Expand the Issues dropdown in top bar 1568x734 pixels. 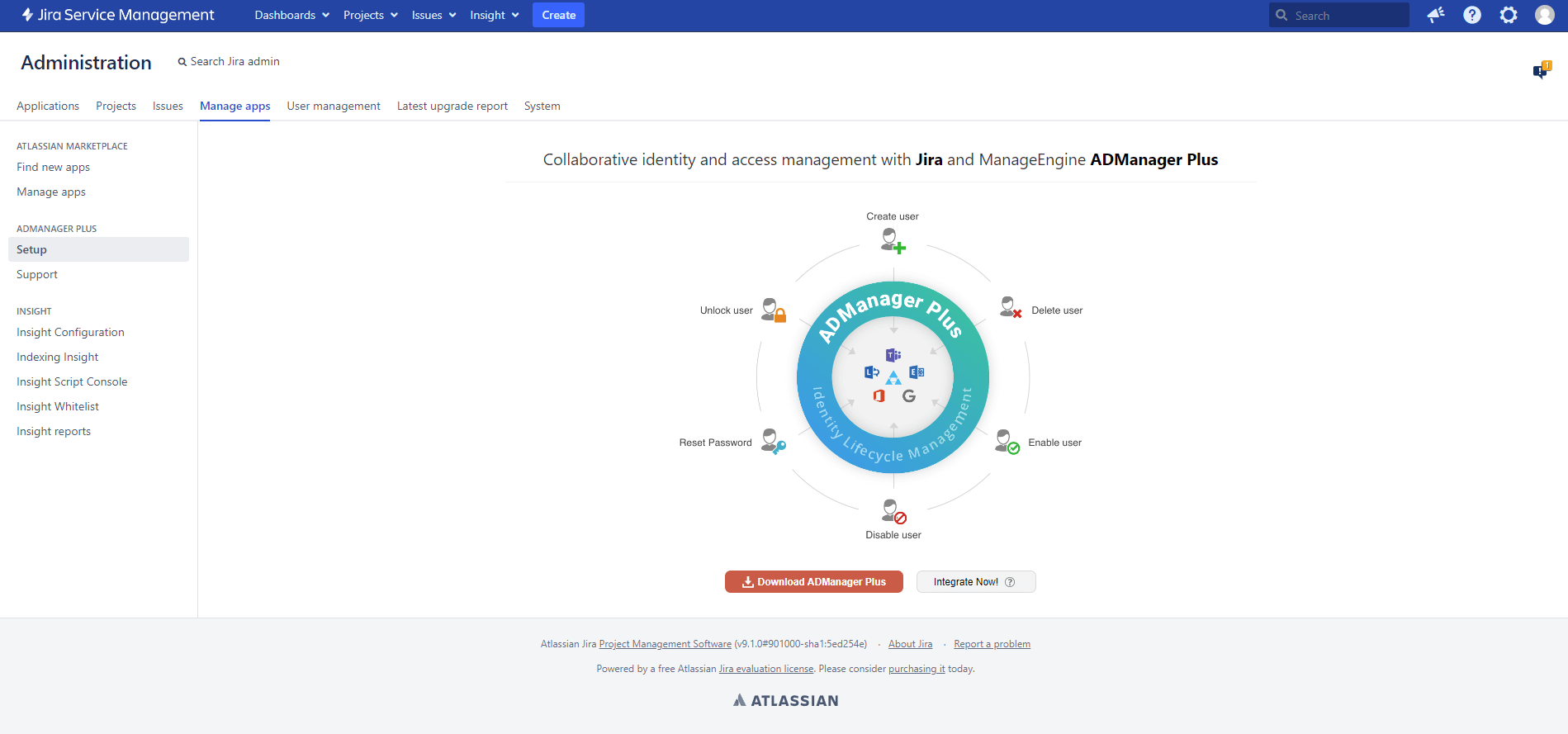click(x=434, y=15)
